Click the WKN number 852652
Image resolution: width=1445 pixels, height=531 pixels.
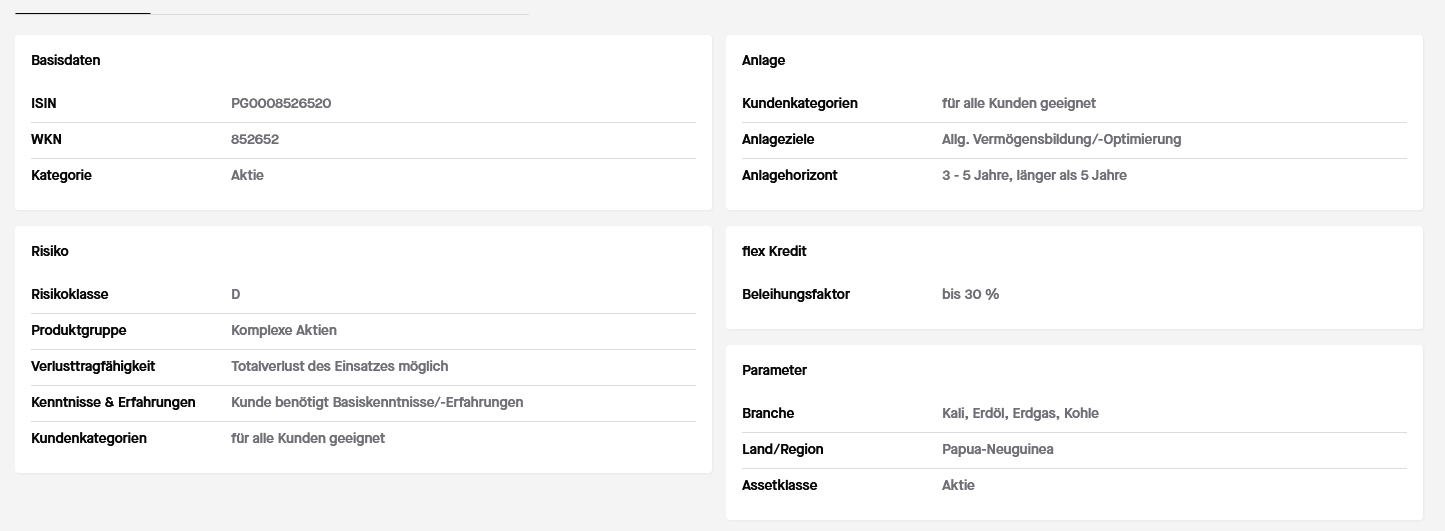click(255, 139)
